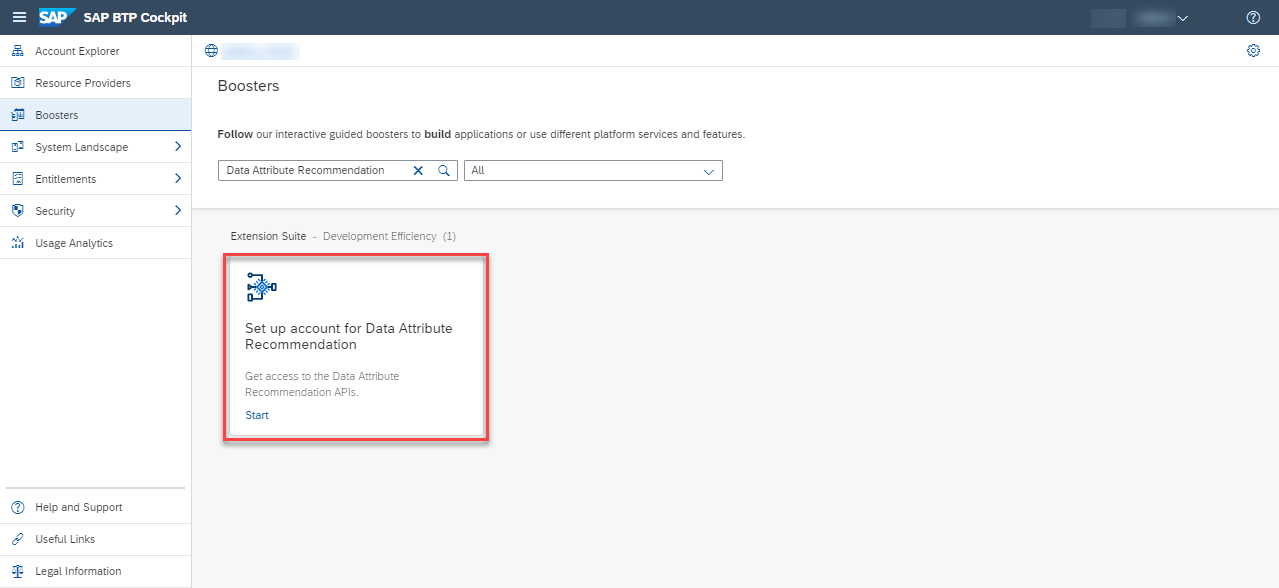Open Account Explorer in sidebar
Screen dimensions: 1279x588
click(x=96, y=51)
